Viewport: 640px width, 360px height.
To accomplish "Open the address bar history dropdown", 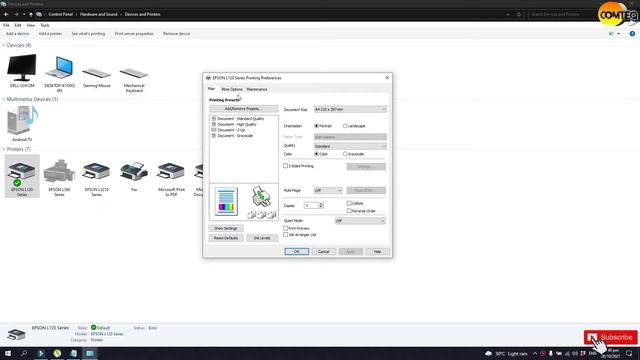I will click(x=508, y=14).
